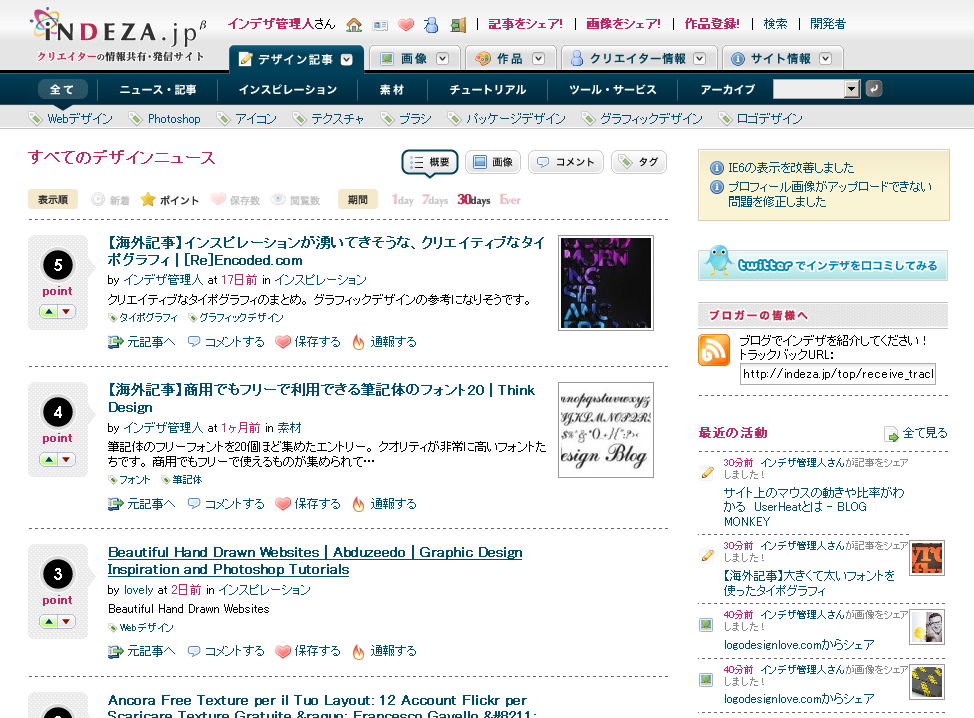Screen dimensions: 974x718
Task: Vote up the 5 point article
Action: (x=49, y=311)
